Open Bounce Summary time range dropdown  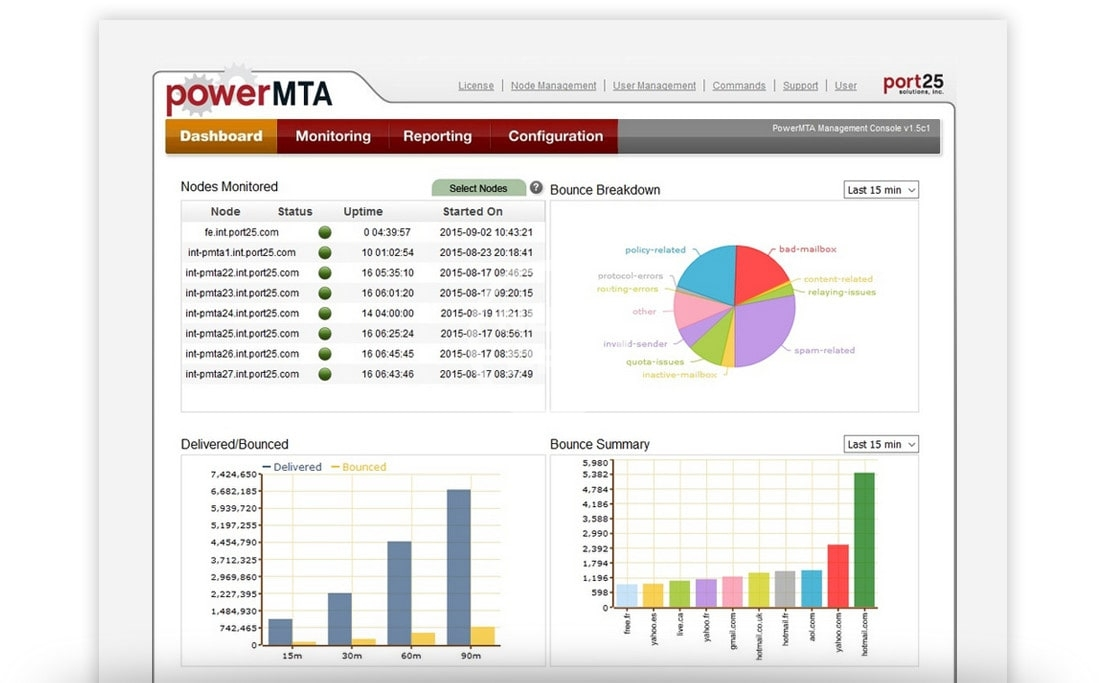pos(880,444)
